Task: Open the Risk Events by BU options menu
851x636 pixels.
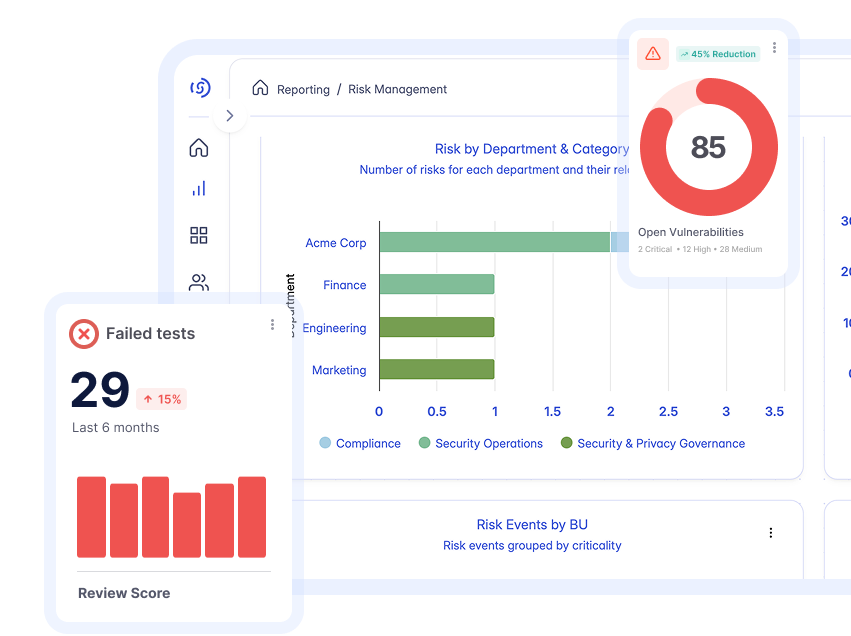Action: pyautogui.click(x=770, y=533)
